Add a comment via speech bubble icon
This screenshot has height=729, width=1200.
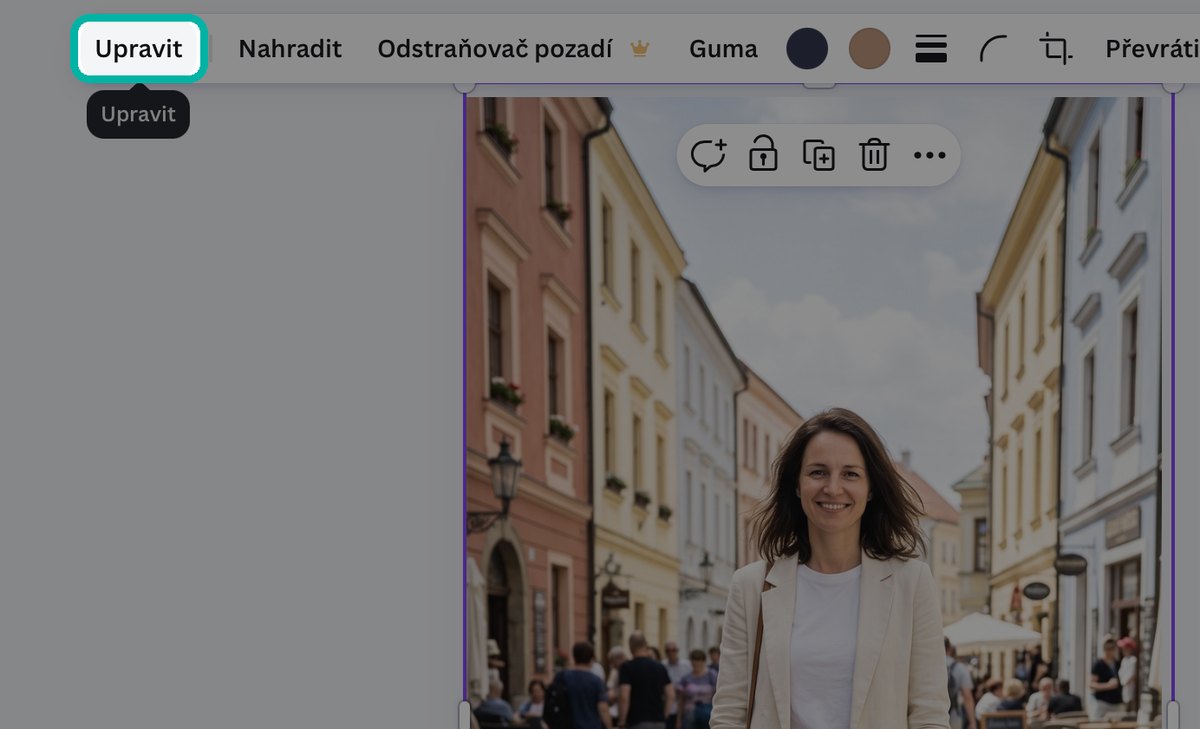pyautogui.click(x=708, y=155)
